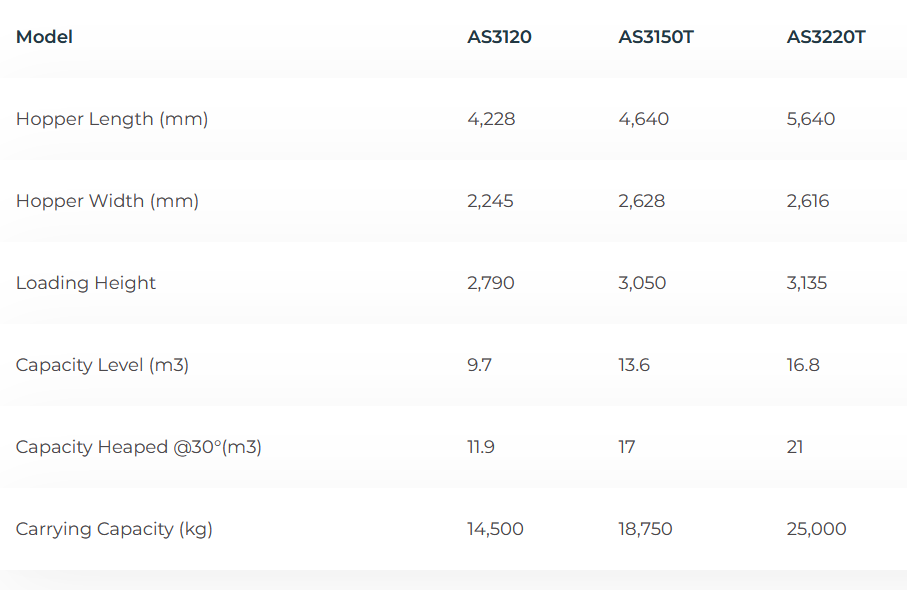Viewport: 907px width, 590px height.
Task: Click the Hopper Width (mm) row label
Action: [107, 201]
